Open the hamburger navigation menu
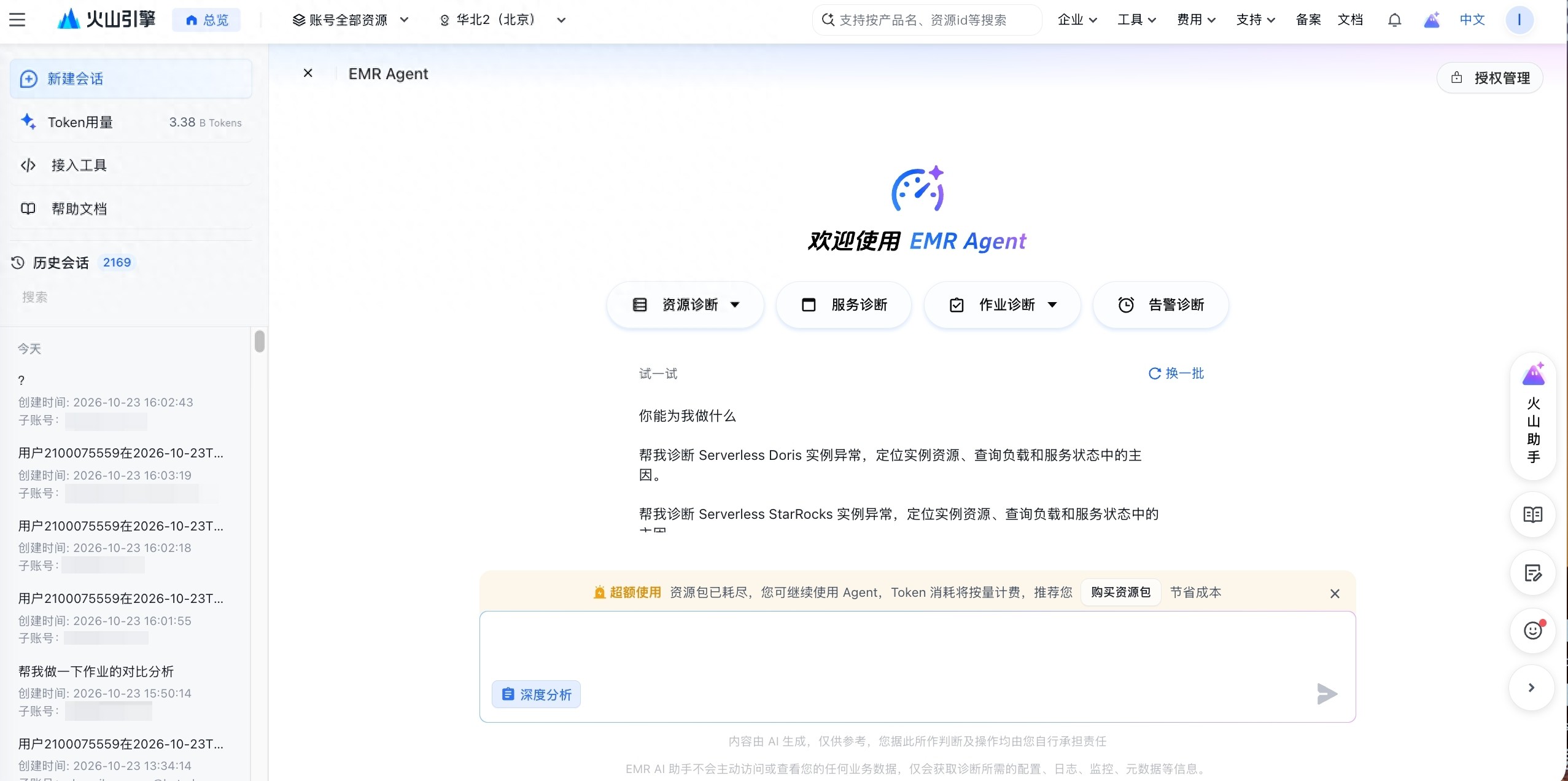 pos(17,20)
